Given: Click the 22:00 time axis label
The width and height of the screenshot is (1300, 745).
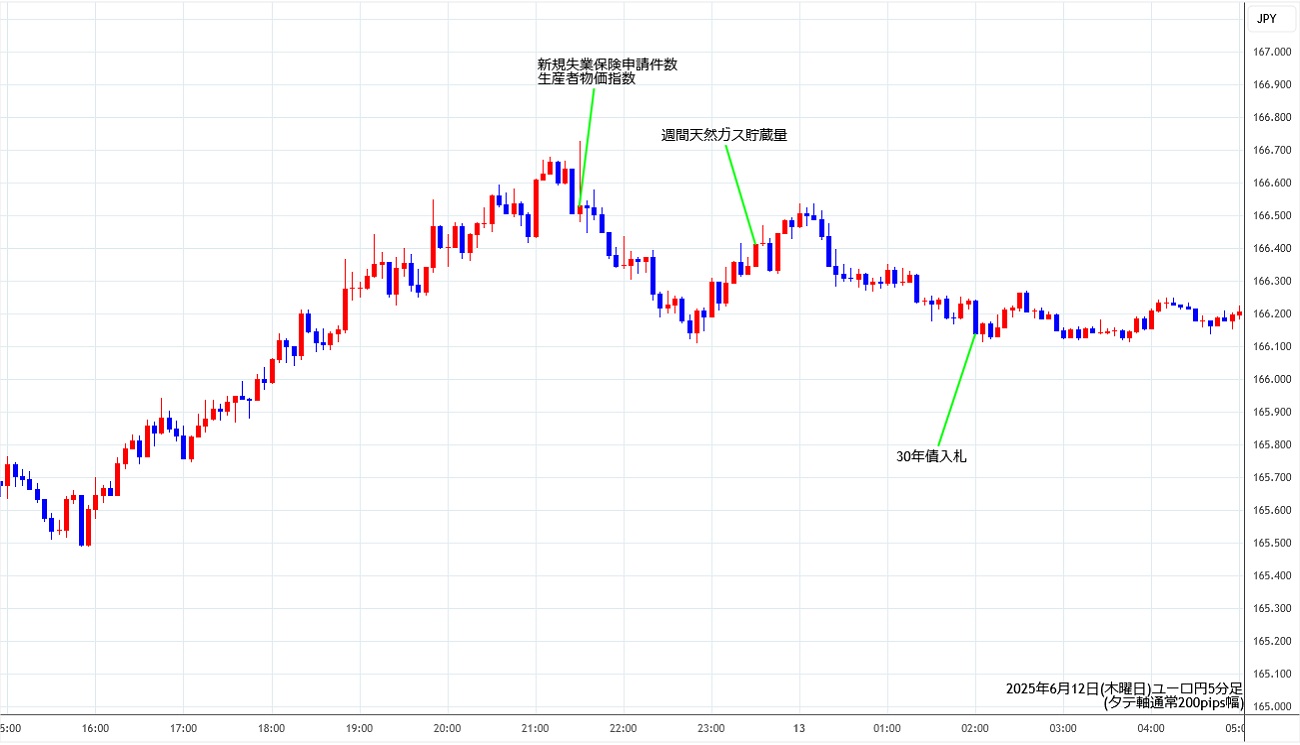Looking at the screenshot, I should pos(623,728).
